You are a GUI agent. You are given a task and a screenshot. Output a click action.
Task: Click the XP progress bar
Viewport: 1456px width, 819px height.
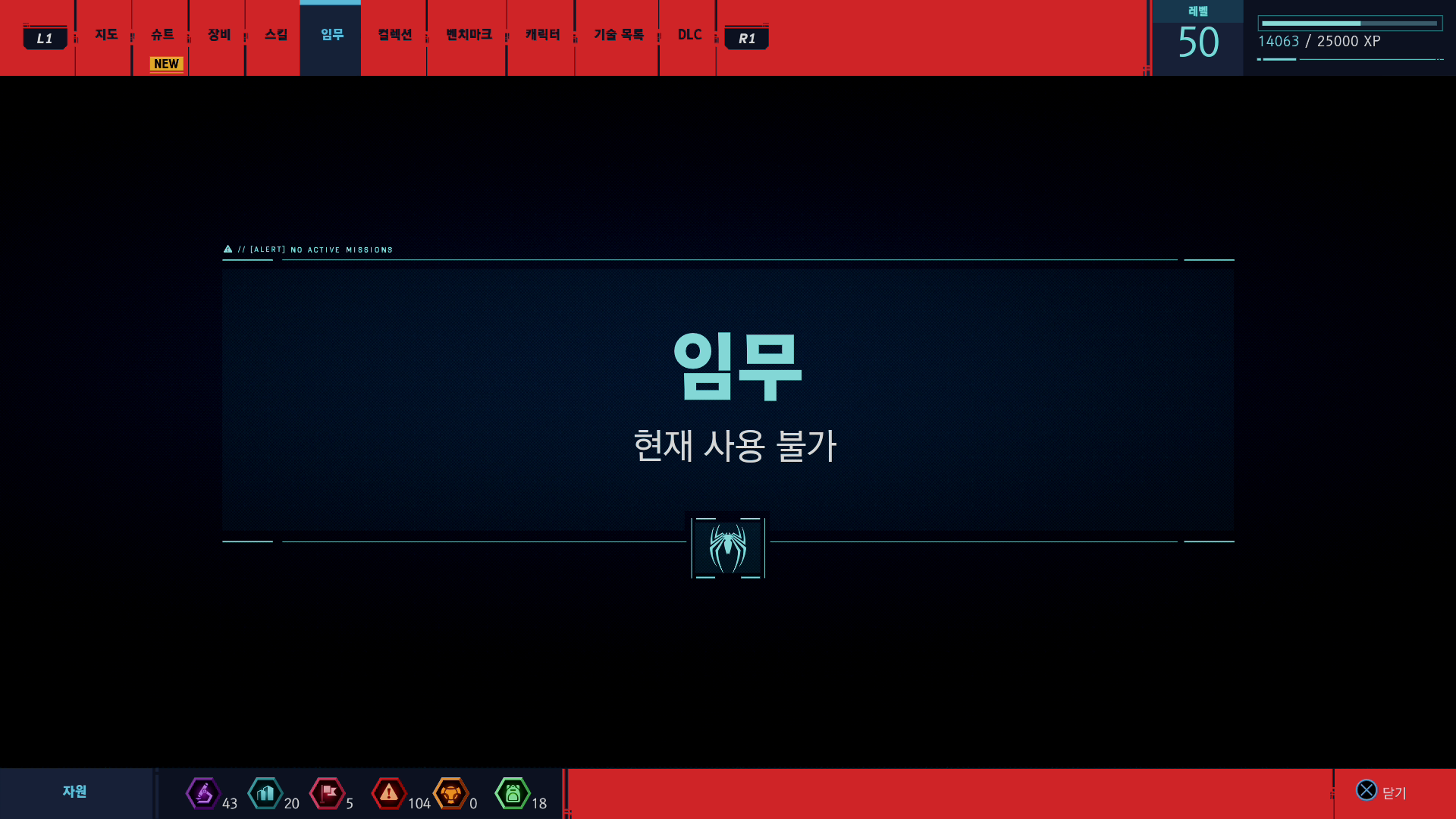point(1350,24)
